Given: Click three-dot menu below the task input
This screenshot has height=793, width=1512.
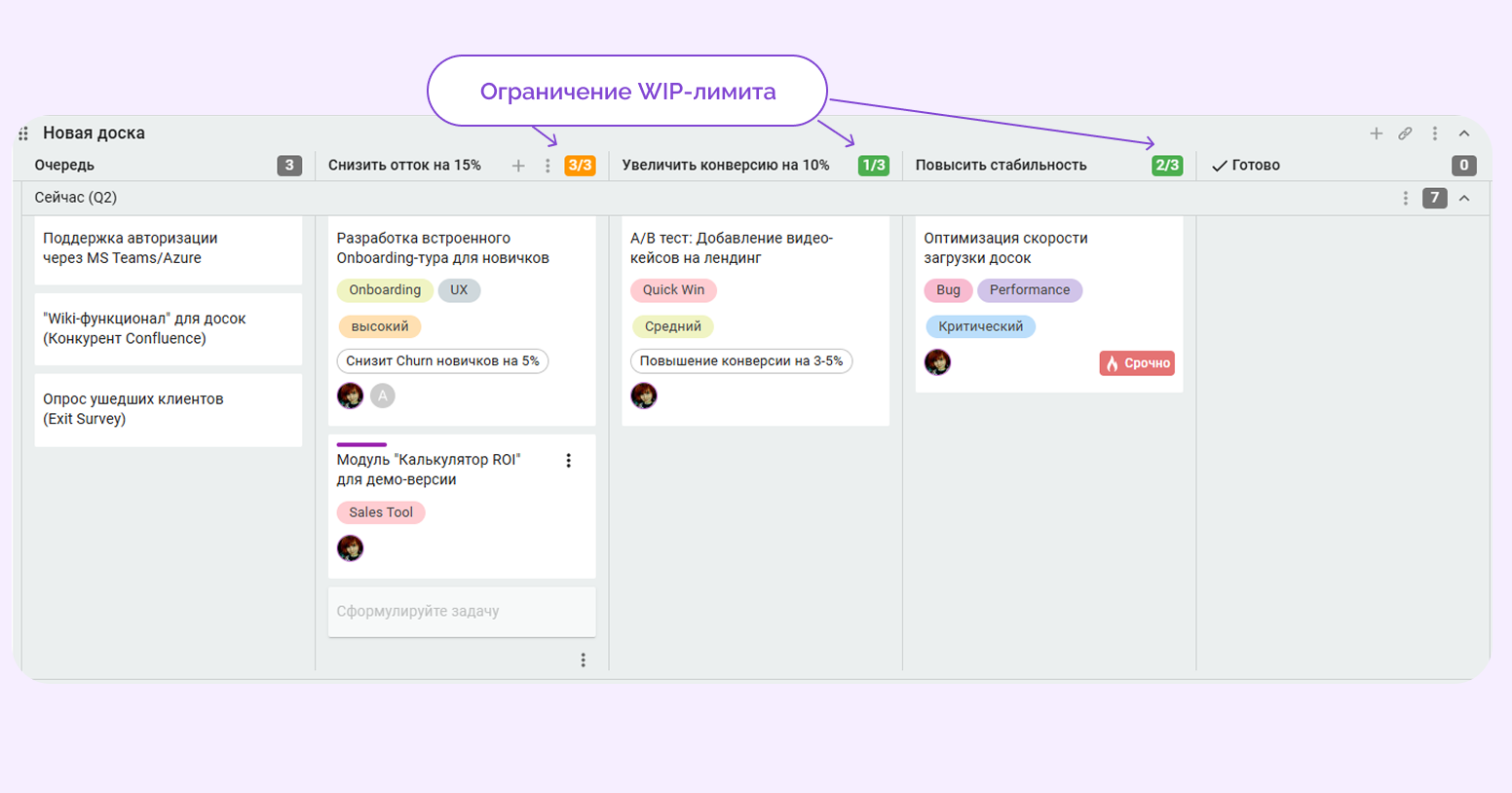Looking at the screenshot, I should [583, 661].
